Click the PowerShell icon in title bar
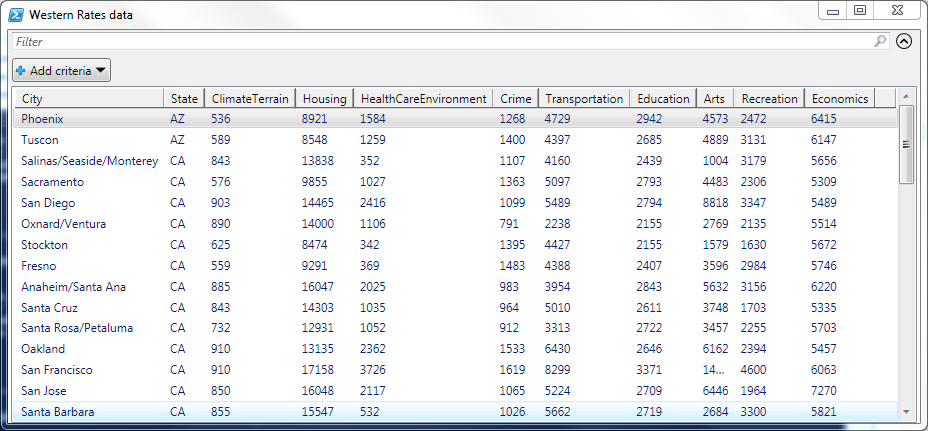928x431 pixels. tap(15, 15)
